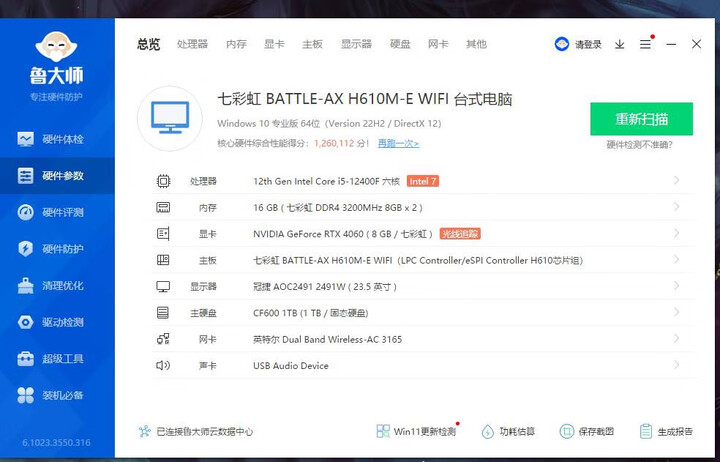Image resolution: width=720 pixels, height=462 pixels.
Task: Click the 再测一次 link
Action: (x=398, y=143)
